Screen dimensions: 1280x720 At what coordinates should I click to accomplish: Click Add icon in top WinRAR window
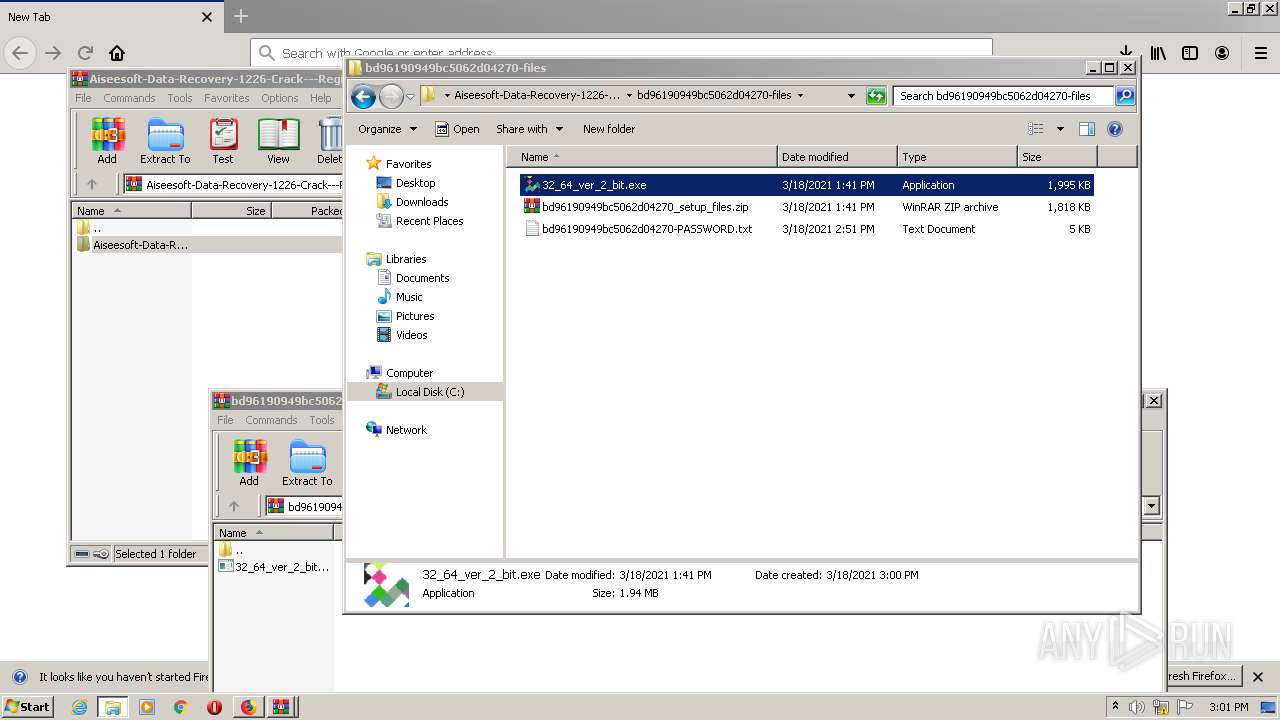point(107,141)
